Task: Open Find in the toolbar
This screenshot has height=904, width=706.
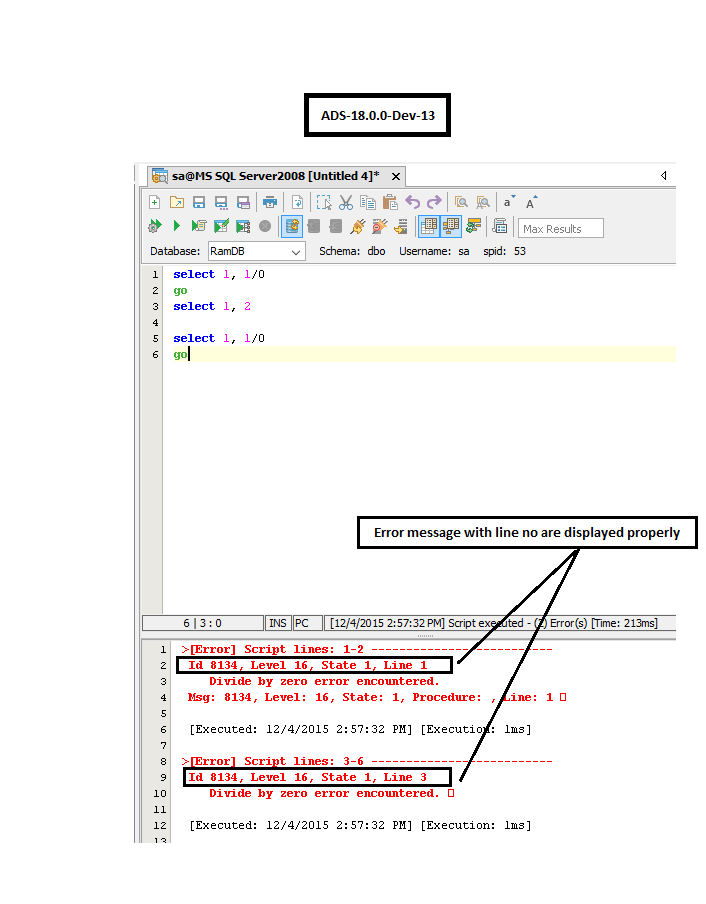Action: (461, 202)
